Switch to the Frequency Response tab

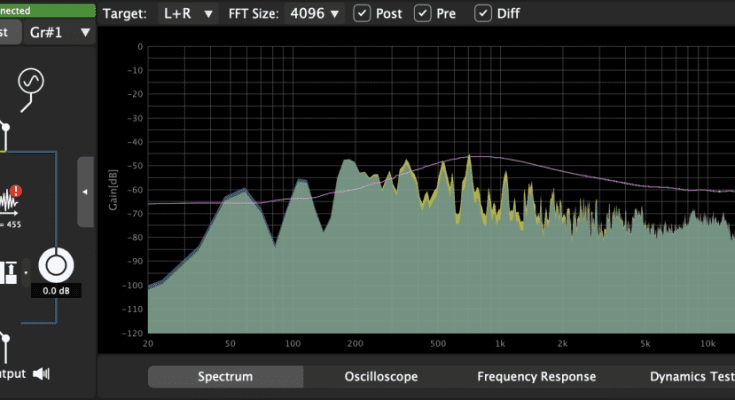536,377
